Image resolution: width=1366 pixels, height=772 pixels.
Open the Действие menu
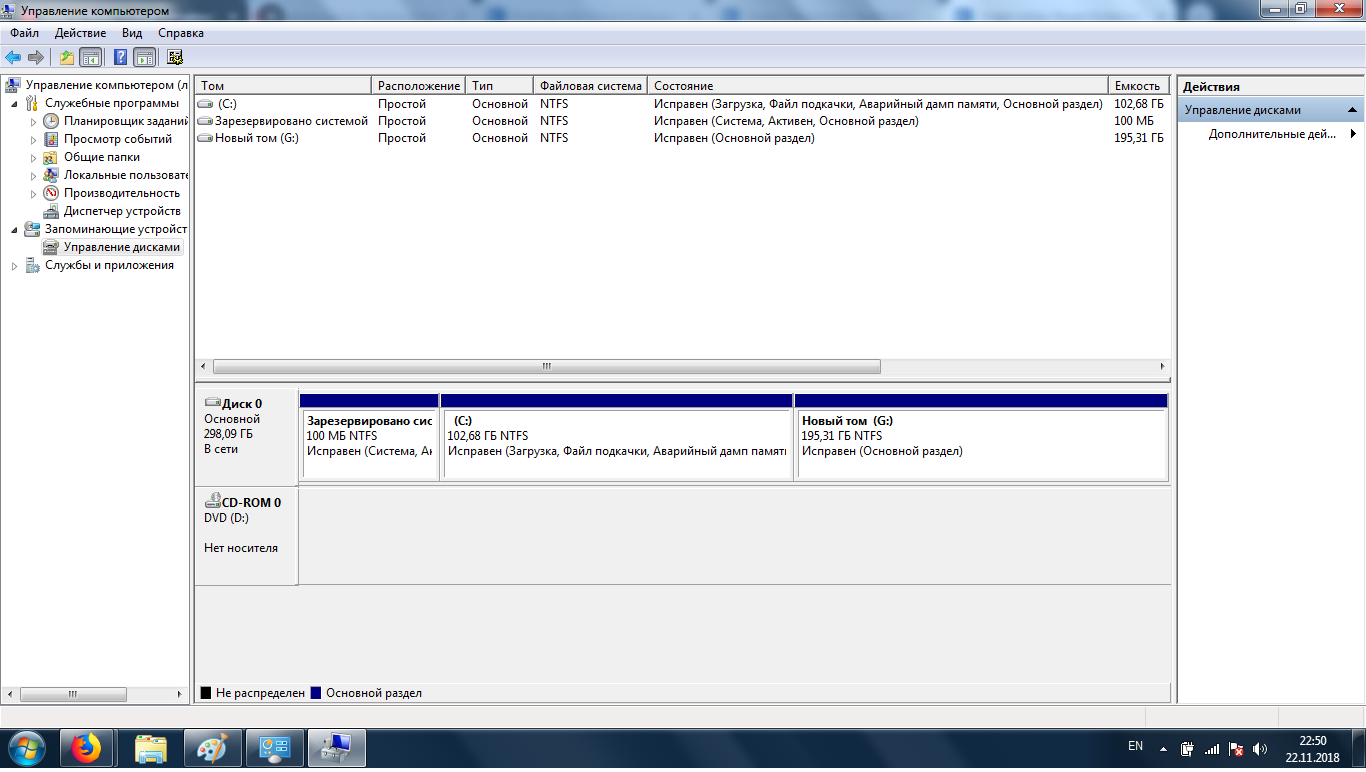coord(80,33)
